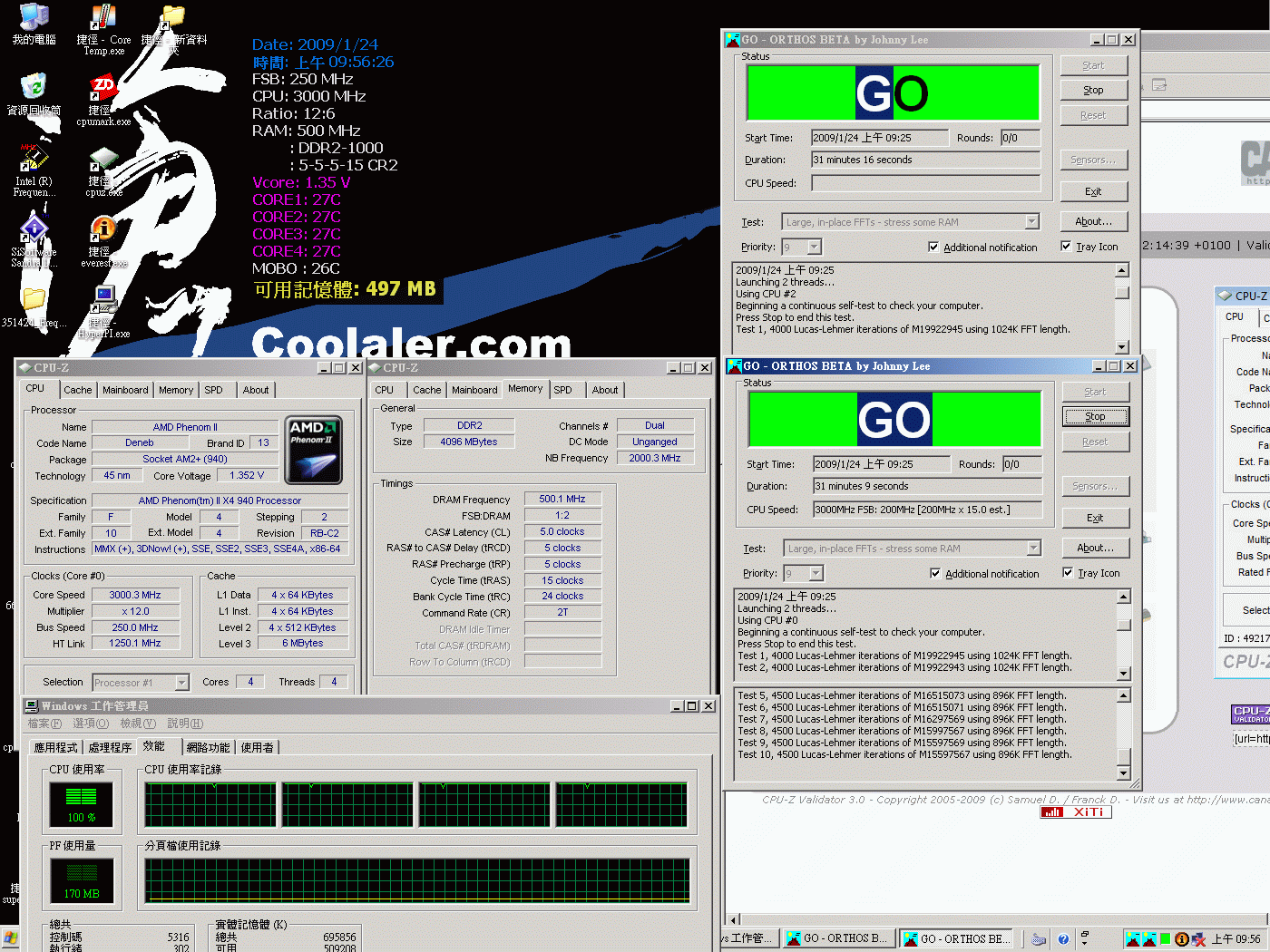Viewport: 1270px width, 952px height.
Task: Click the AMD Phenom II logo in CPU-Z
Action: (x=314, y=450)
